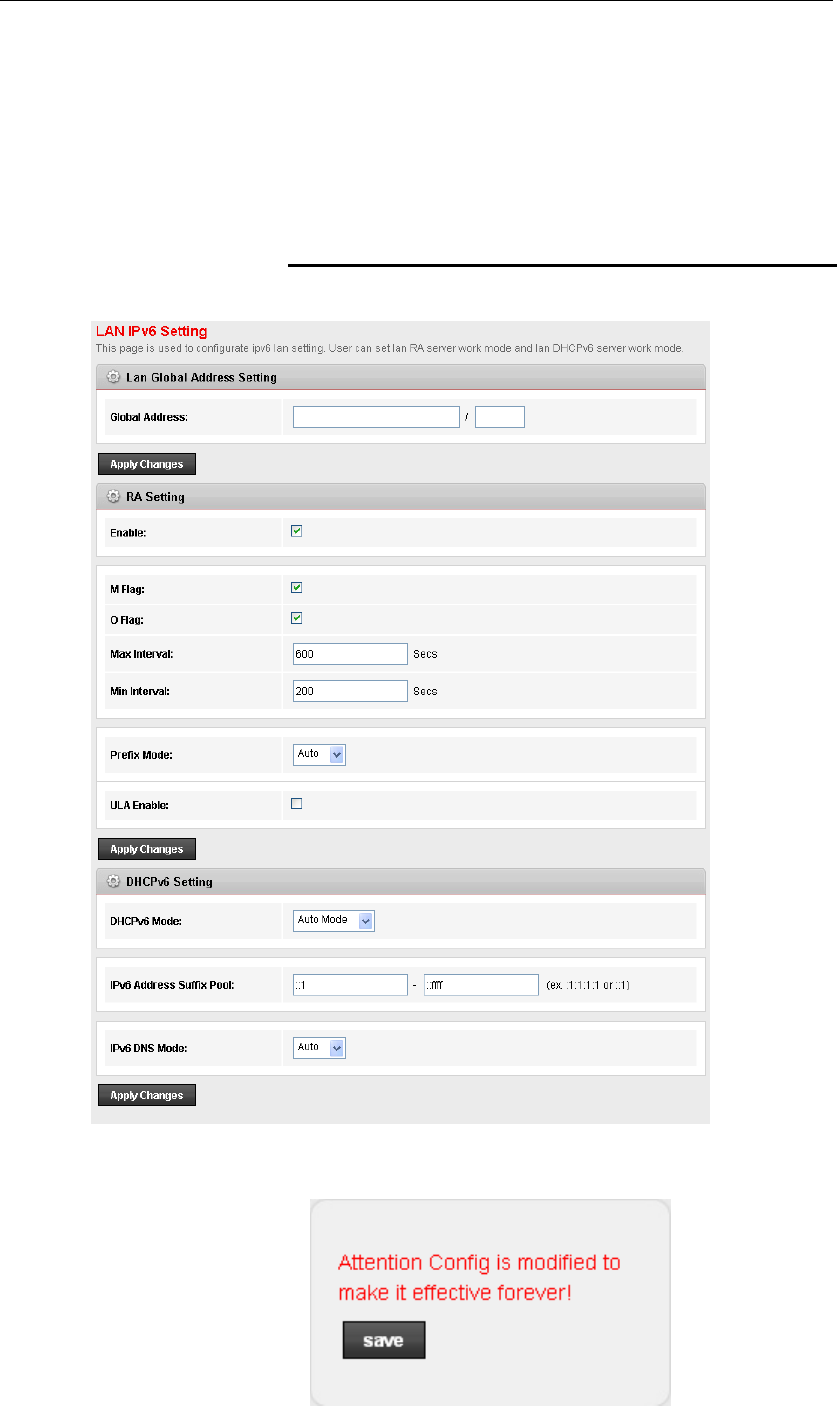Viewport: 837px width, 1406px height.
Task: Click the RA Setting gear icon
Action: (113, 496)
